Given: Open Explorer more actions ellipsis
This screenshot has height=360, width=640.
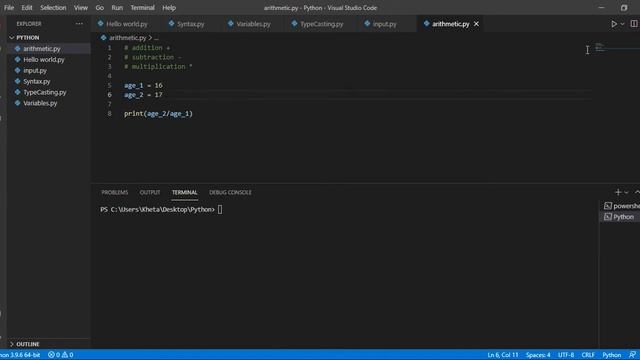Looking at the screenshot, I should click(79, 24).
